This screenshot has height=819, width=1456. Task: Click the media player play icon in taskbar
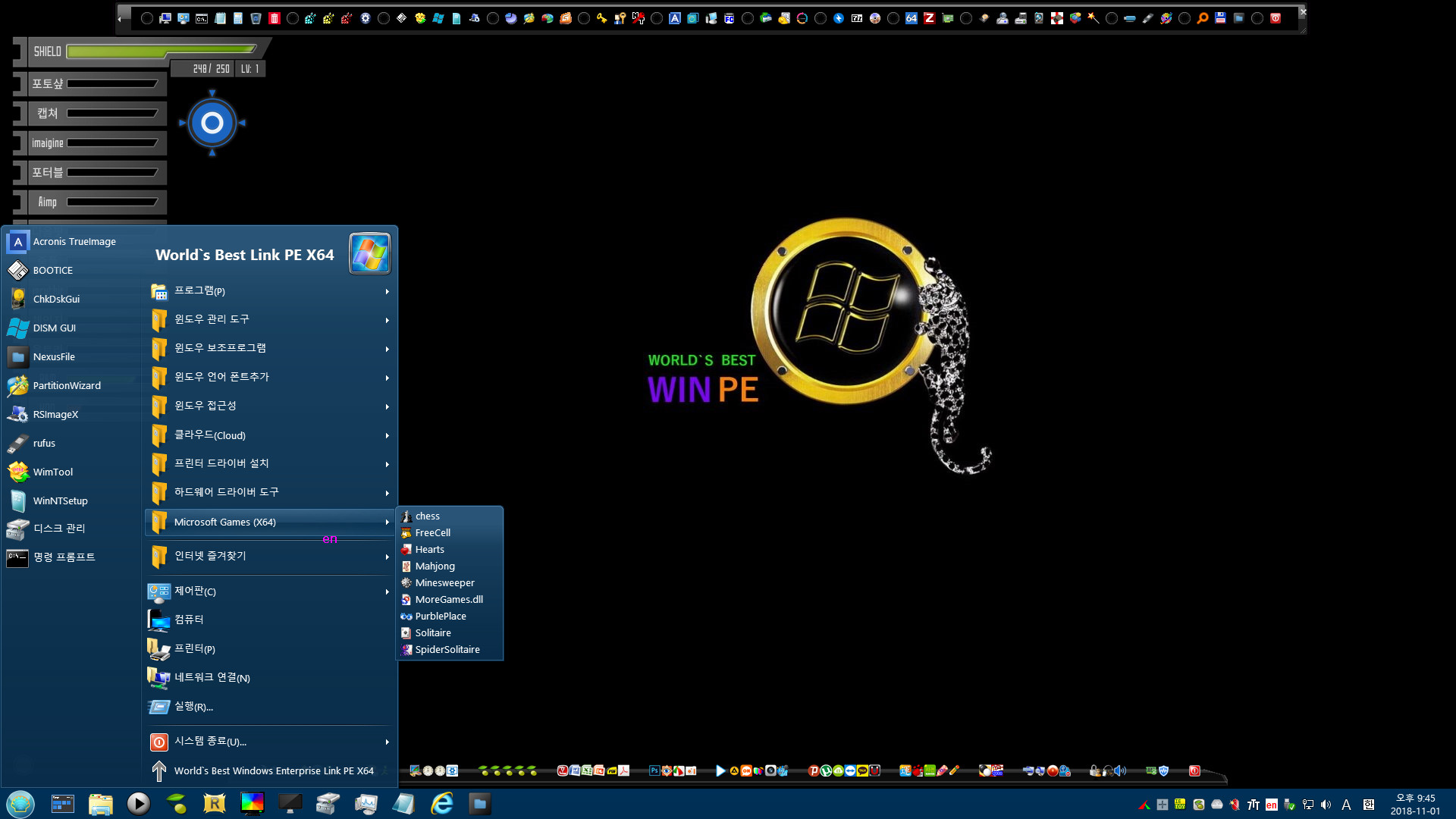click(x=138, y=803)
